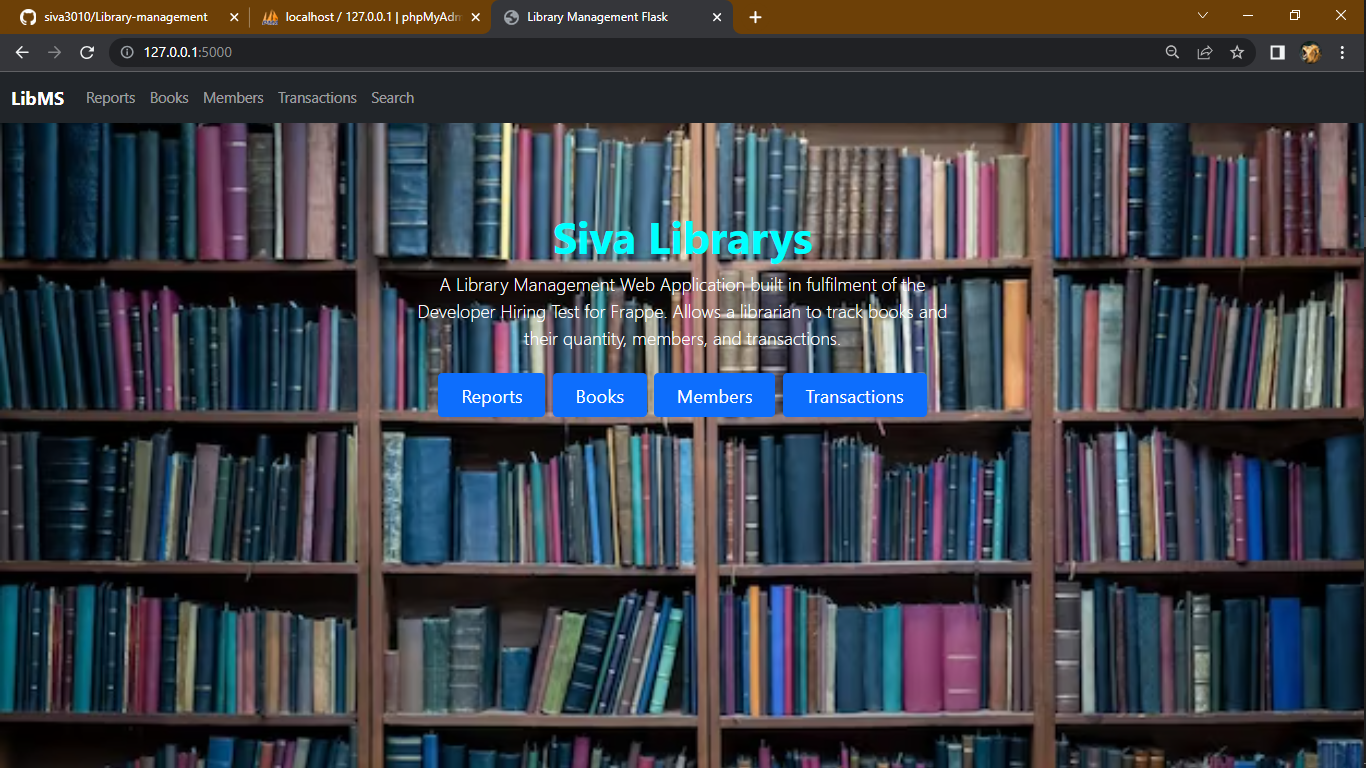Click the site info icon in address bar

(x=125, y=52)
